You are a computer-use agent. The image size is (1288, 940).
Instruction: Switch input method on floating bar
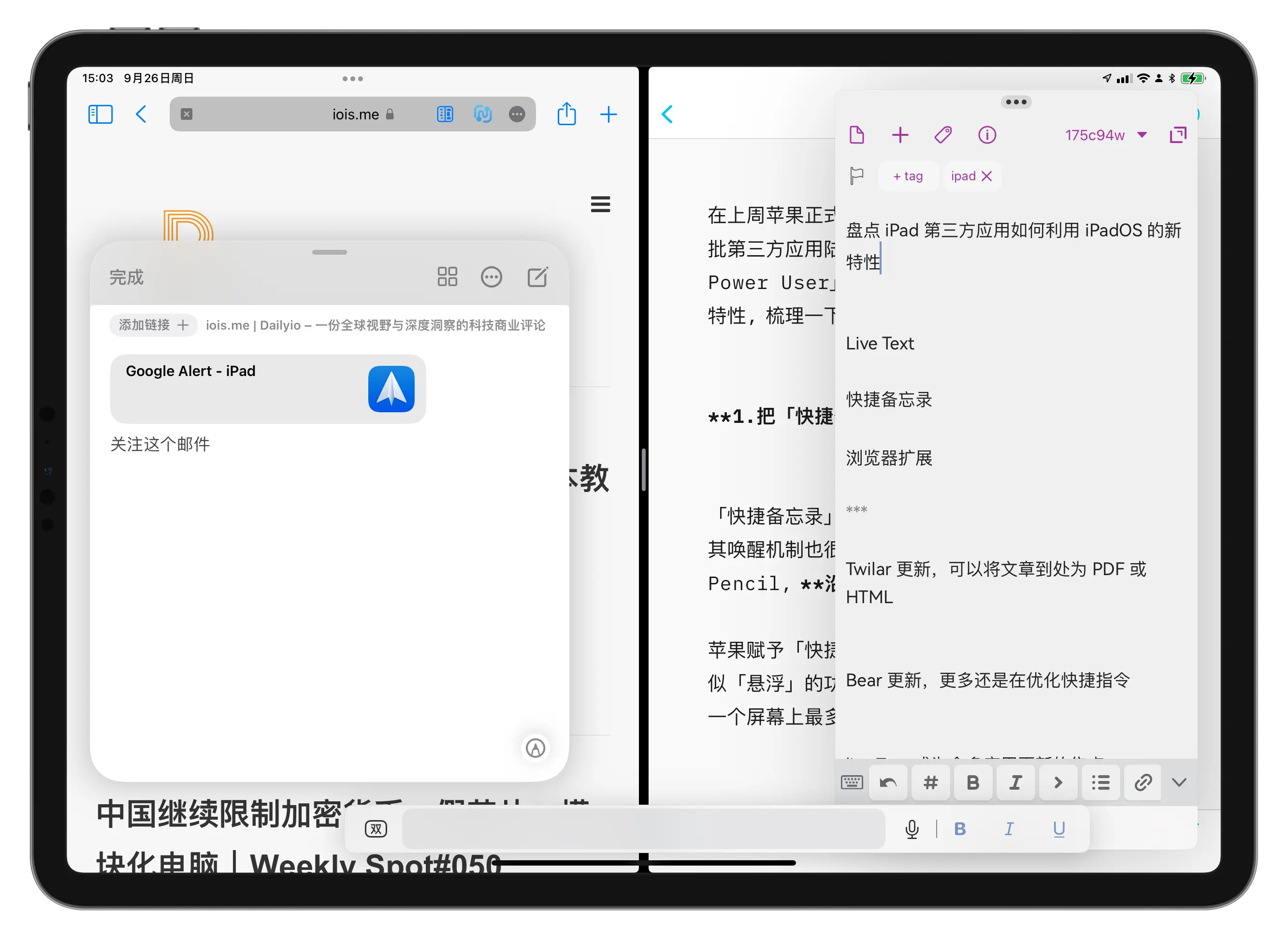376,829
